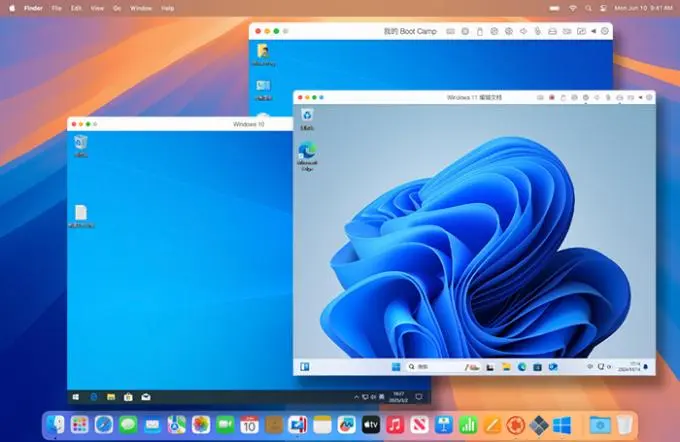Viewport: 680px width, 442px height.
Task: Toggle the sound speaker icon in Boot Camp toolbar
Action: point(523,31)
